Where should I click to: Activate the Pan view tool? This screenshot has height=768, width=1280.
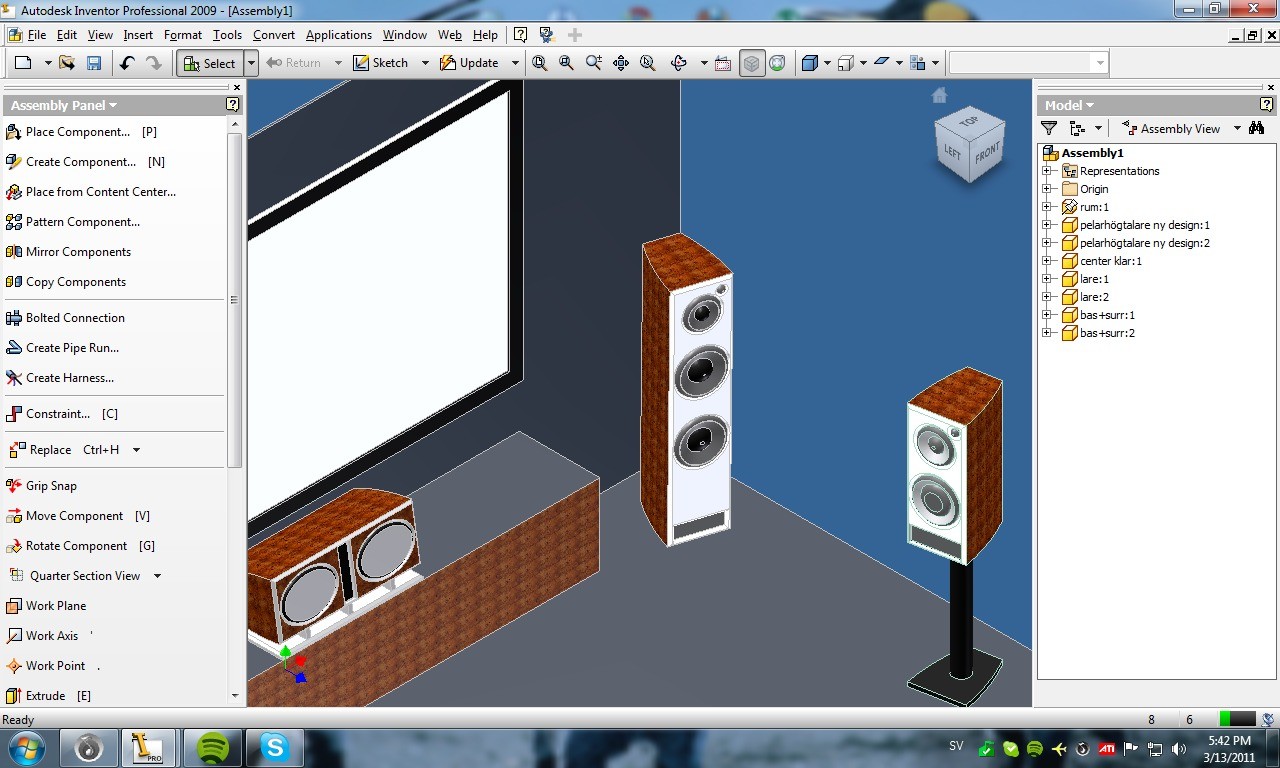pos(621,63)
